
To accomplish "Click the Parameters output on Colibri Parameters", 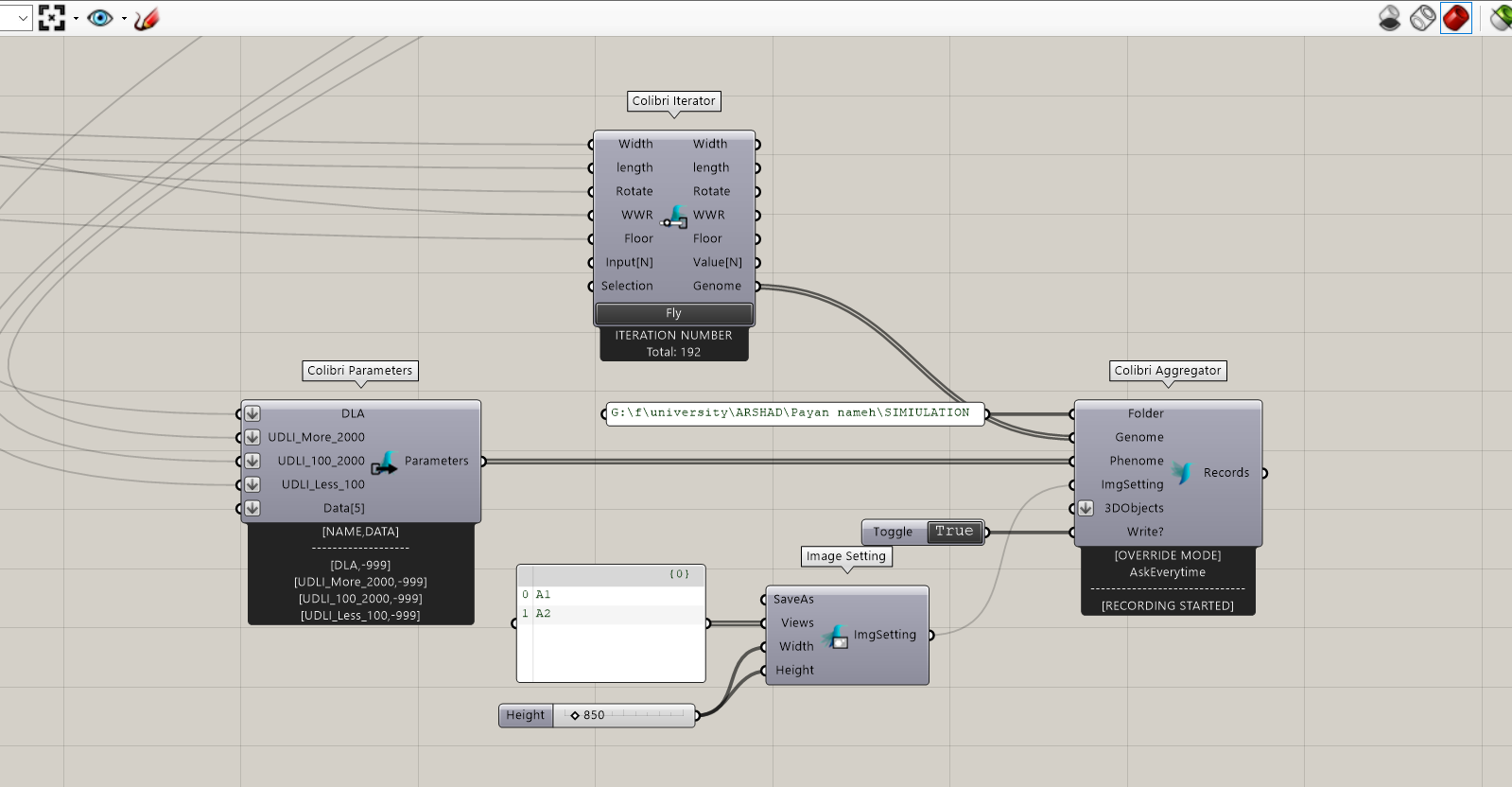I will pos(437,461).
